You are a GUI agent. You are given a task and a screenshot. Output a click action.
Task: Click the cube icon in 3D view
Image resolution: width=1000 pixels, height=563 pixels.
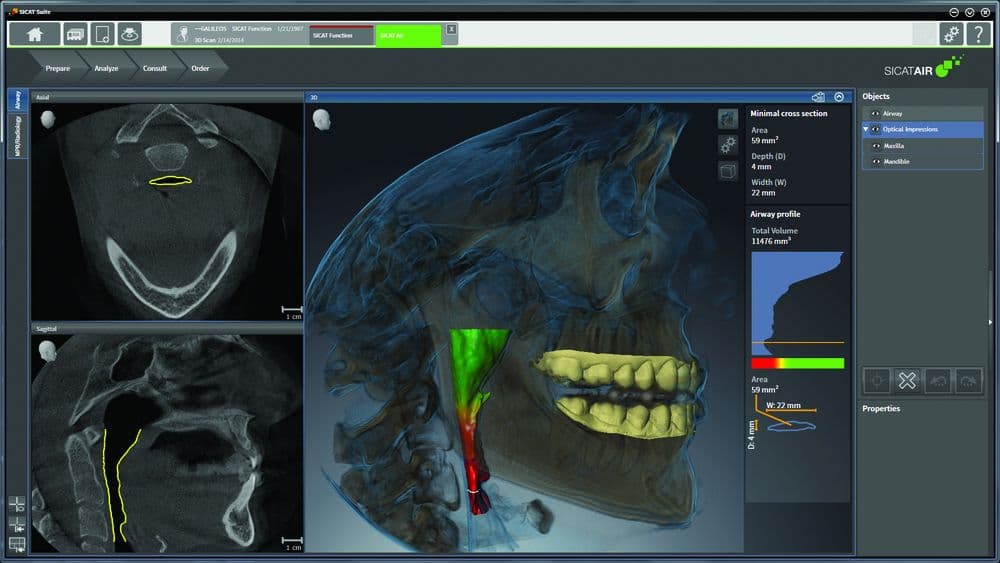tap(728, 170)
